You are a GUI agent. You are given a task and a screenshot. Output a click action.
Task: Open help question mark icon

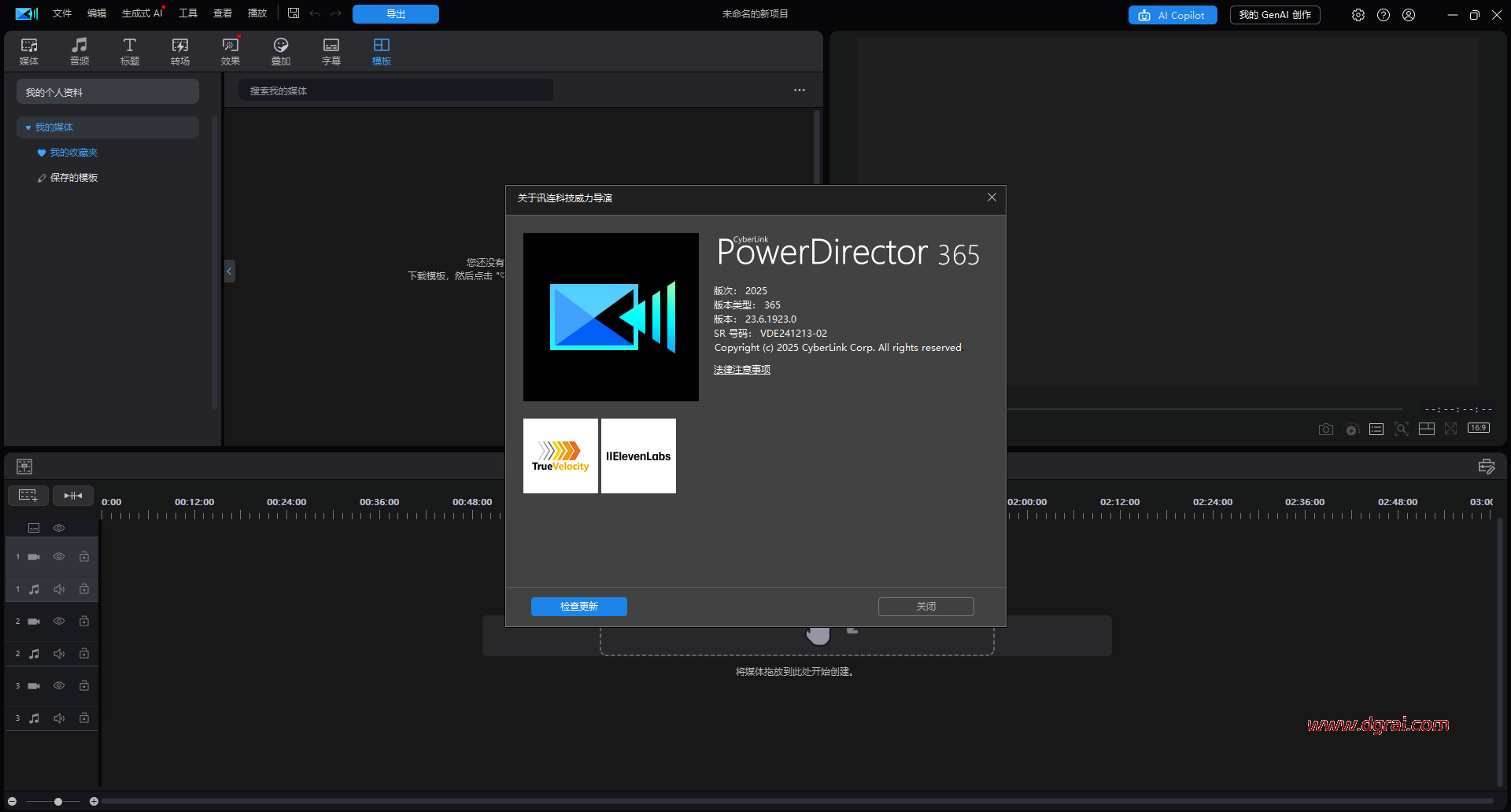click(x=1384, y=15)
